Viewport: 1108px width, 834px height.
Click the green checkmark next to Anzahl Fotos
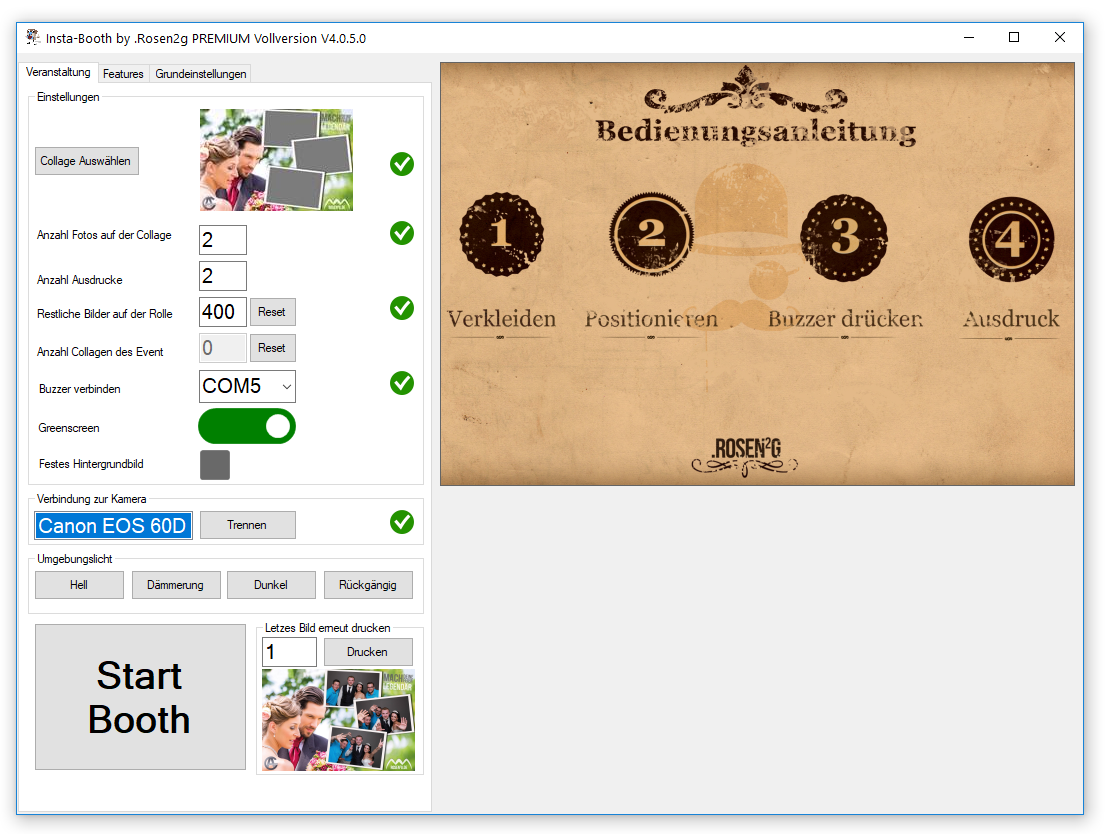click(x=402, y=233)
